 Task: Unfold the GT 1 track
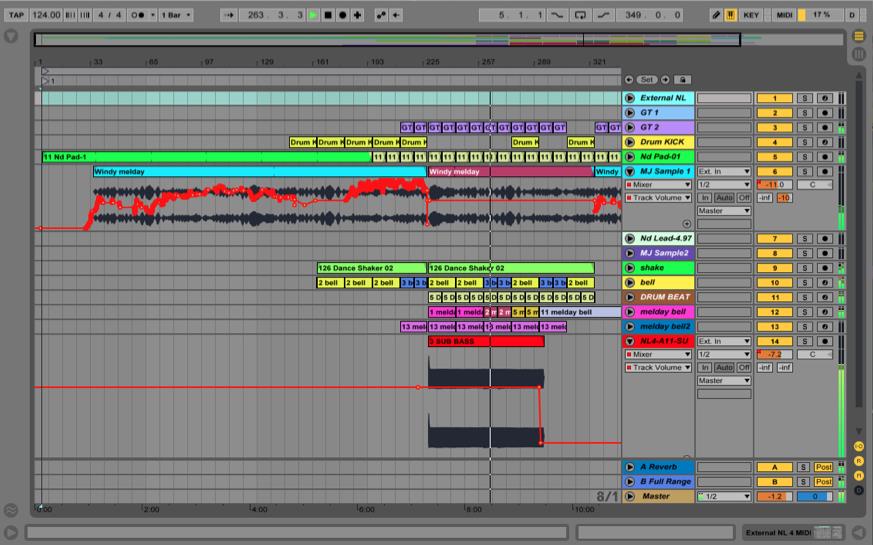pyautogui.click(x=630, y=112)
